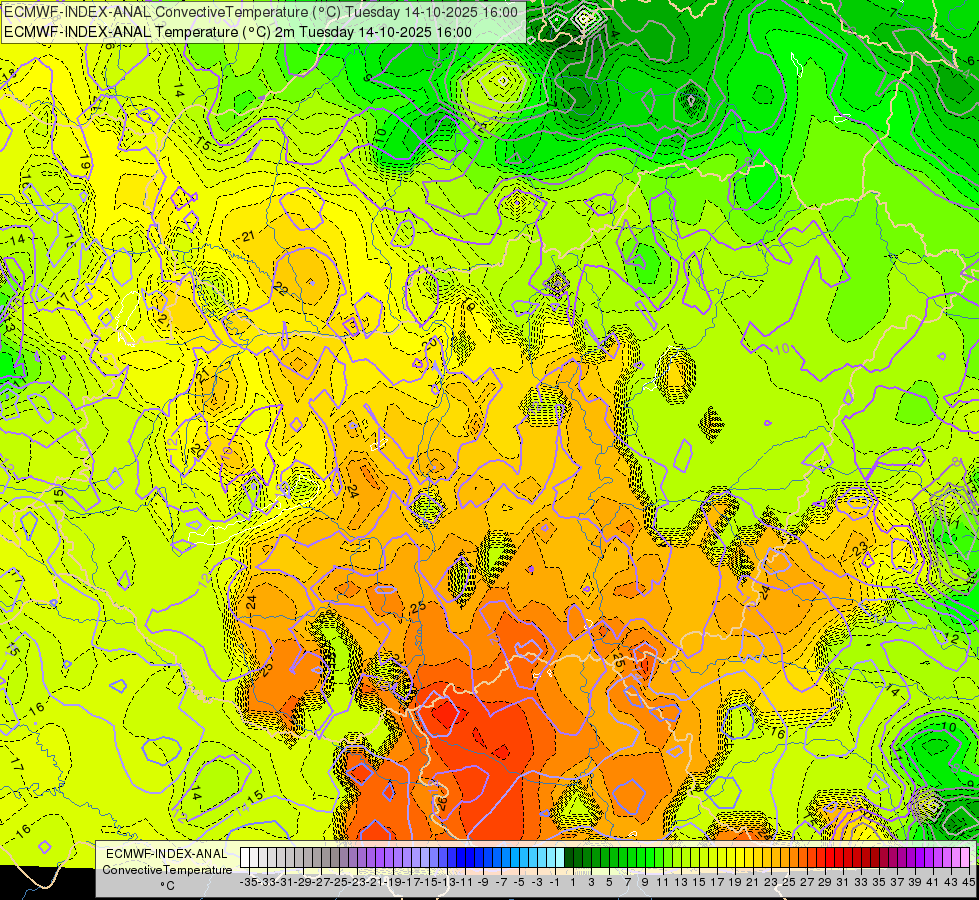
Task: Click the ConvectiveTemperature label in the legend
Action: [167, 869]
